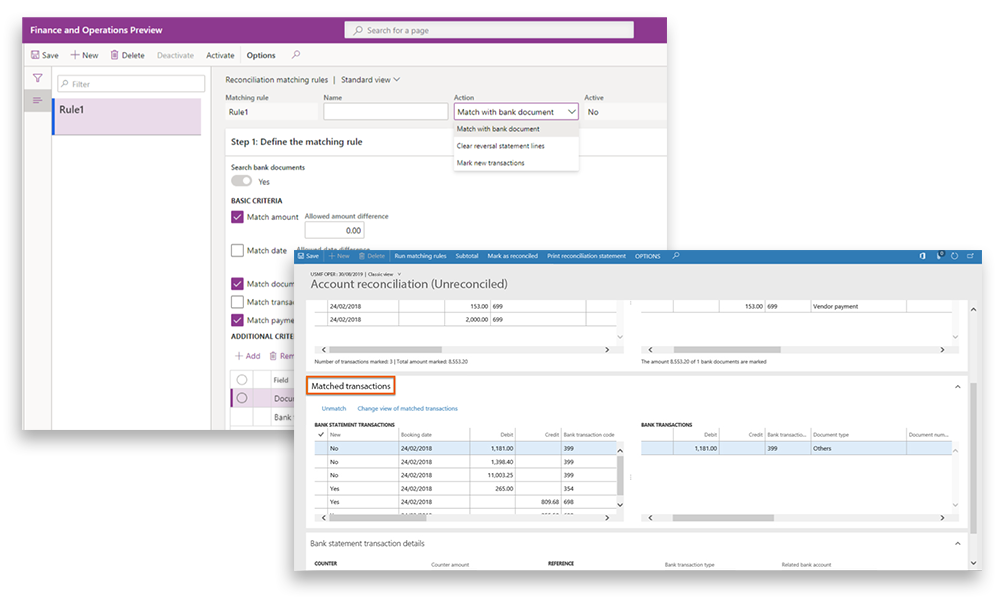Click Change view of matched transactions link
Image resolution: width=1000 pixels, height=600 pixels.
(x=408, y=408)
